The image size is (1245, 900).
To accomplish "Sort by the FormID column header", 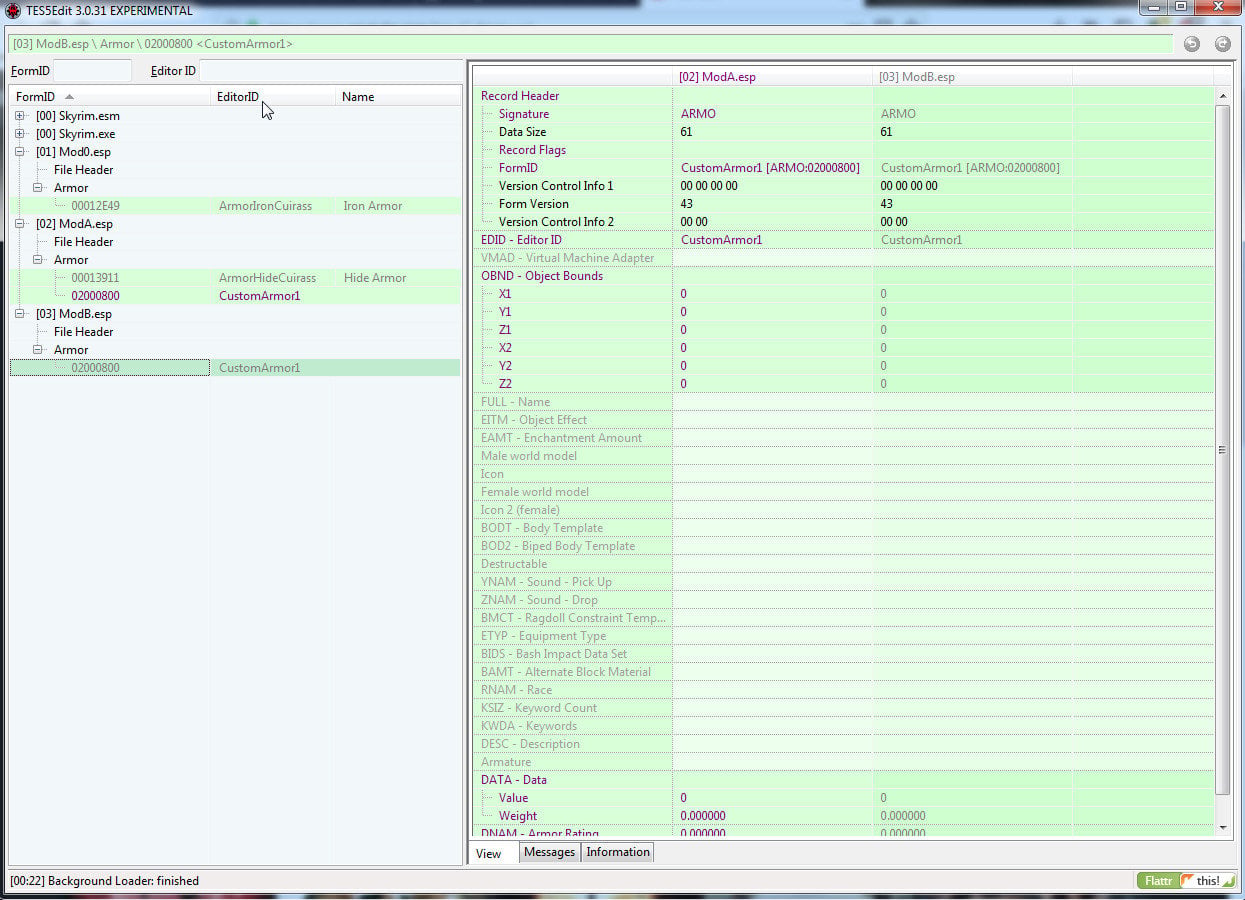I will pos(110,97).
